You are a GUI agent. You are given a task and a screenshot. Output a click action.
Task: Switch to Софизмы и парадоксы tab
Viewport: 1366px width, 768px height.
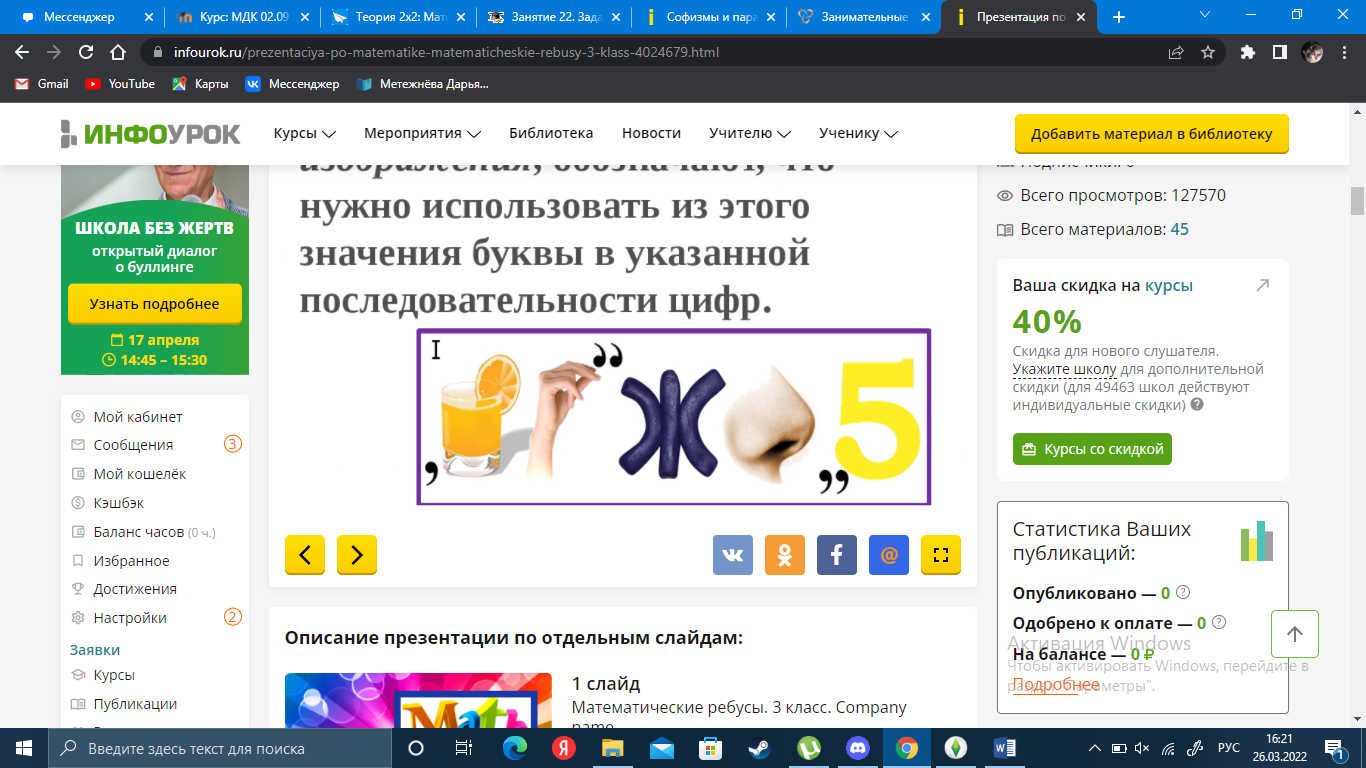pos(708,17)
